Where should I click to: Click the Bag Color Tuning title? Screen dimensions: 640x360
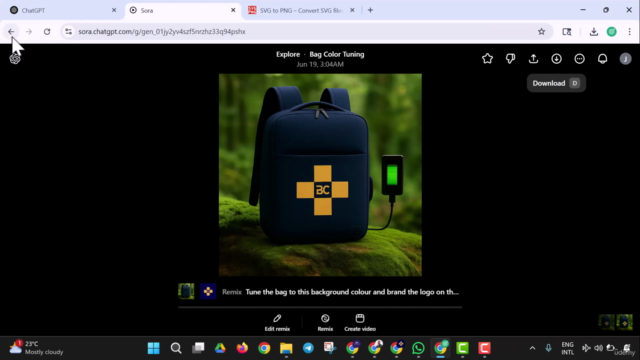click(x=337, y=54)
